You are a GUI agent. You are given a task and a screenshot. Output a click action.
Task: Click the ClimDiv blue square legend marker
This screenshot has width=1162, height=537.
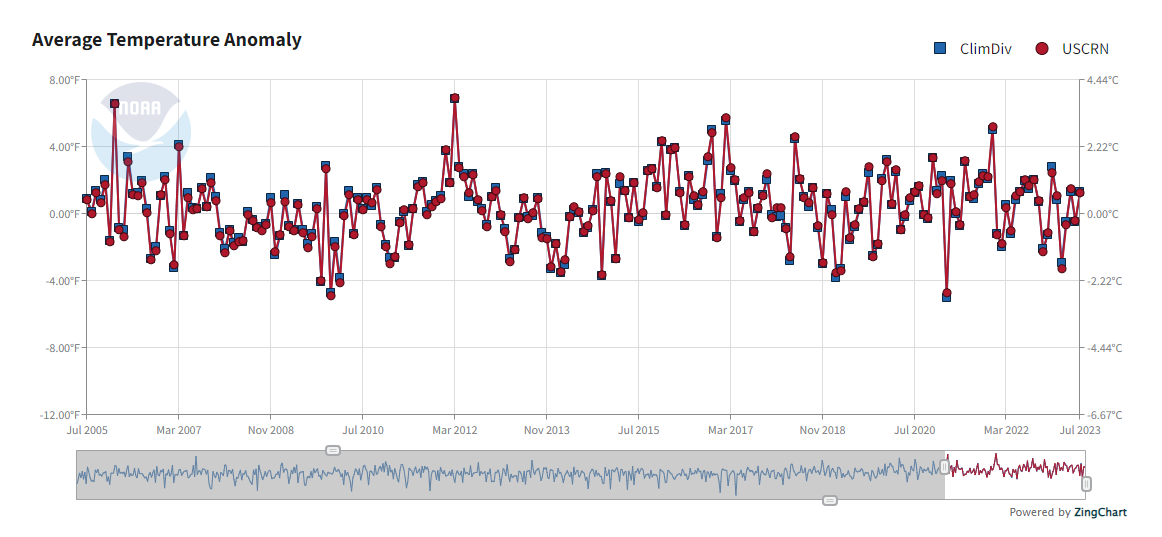[940, 48]
